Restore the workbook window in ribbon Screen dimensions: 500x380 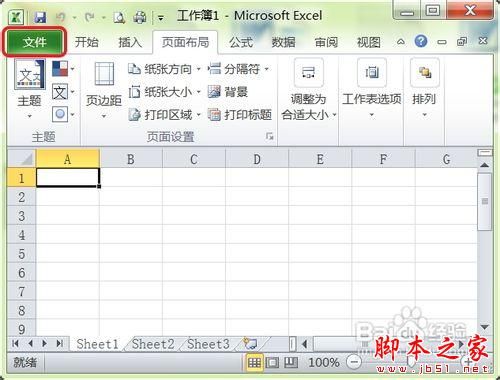(x=462, y=42)
